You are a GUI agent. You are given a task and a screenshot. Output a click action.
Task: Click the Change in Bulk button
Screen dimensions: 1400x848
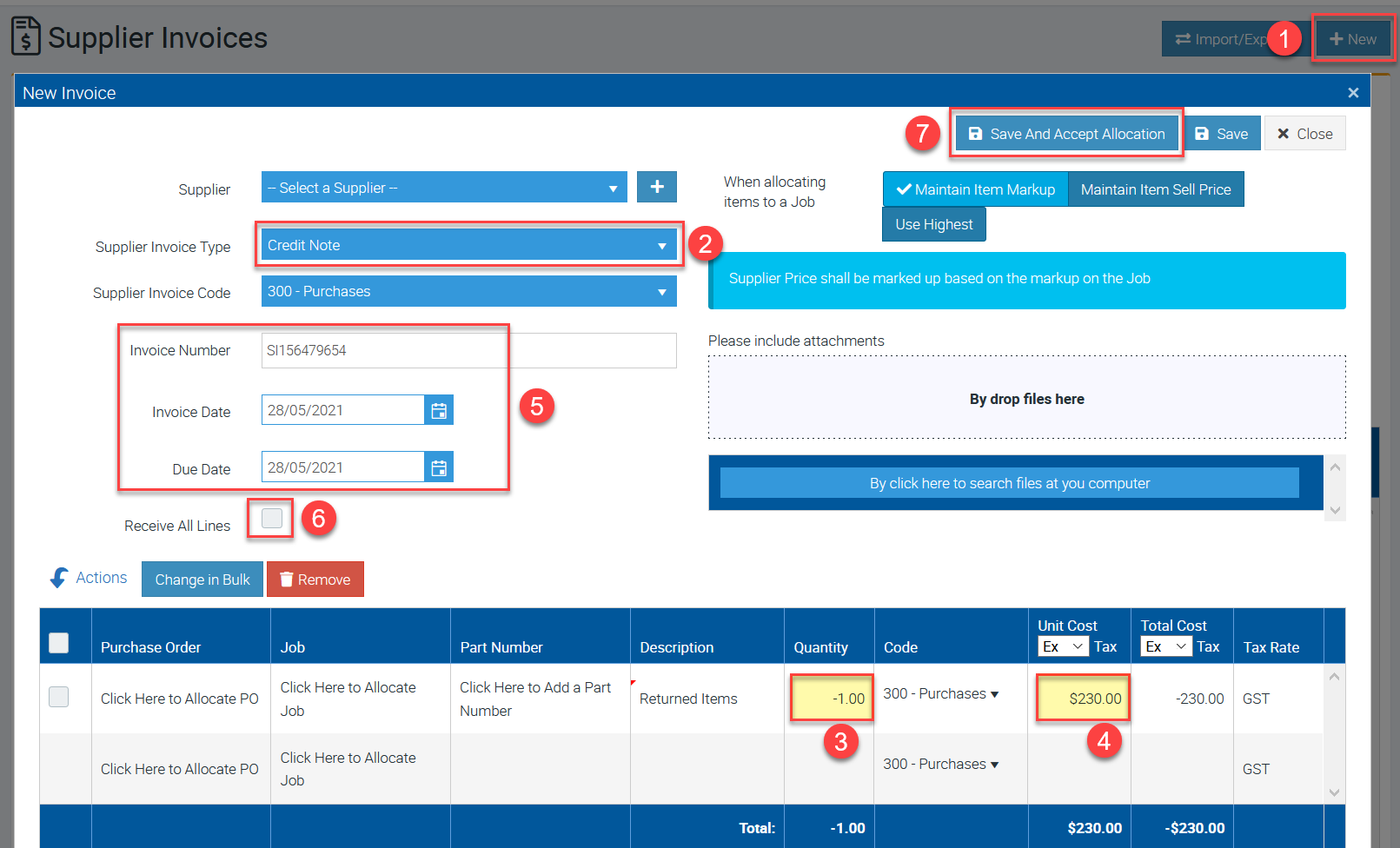202,580
